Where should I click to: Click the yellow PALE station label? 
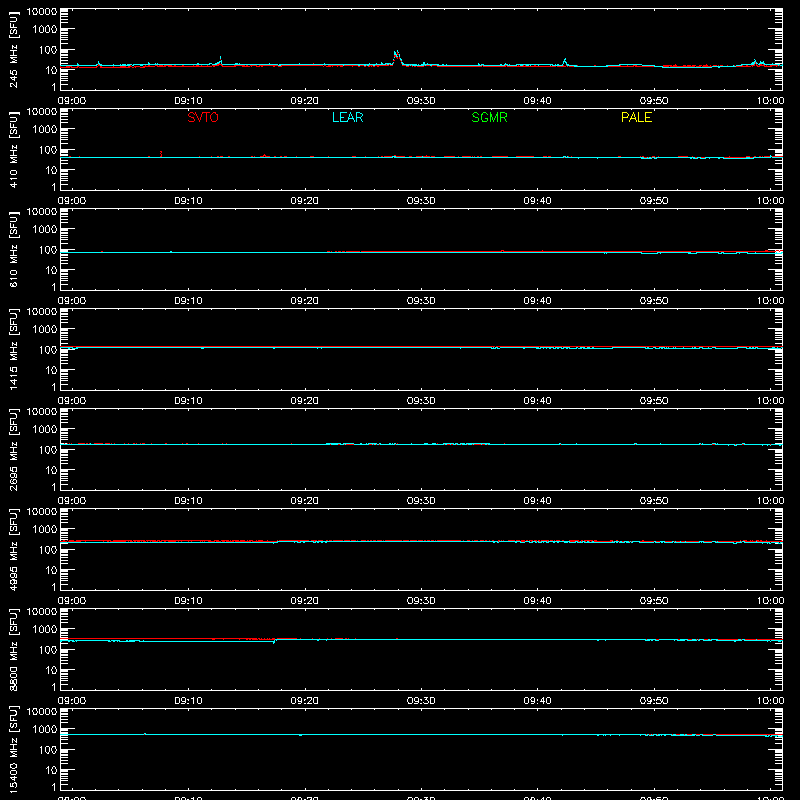point(636,117)
